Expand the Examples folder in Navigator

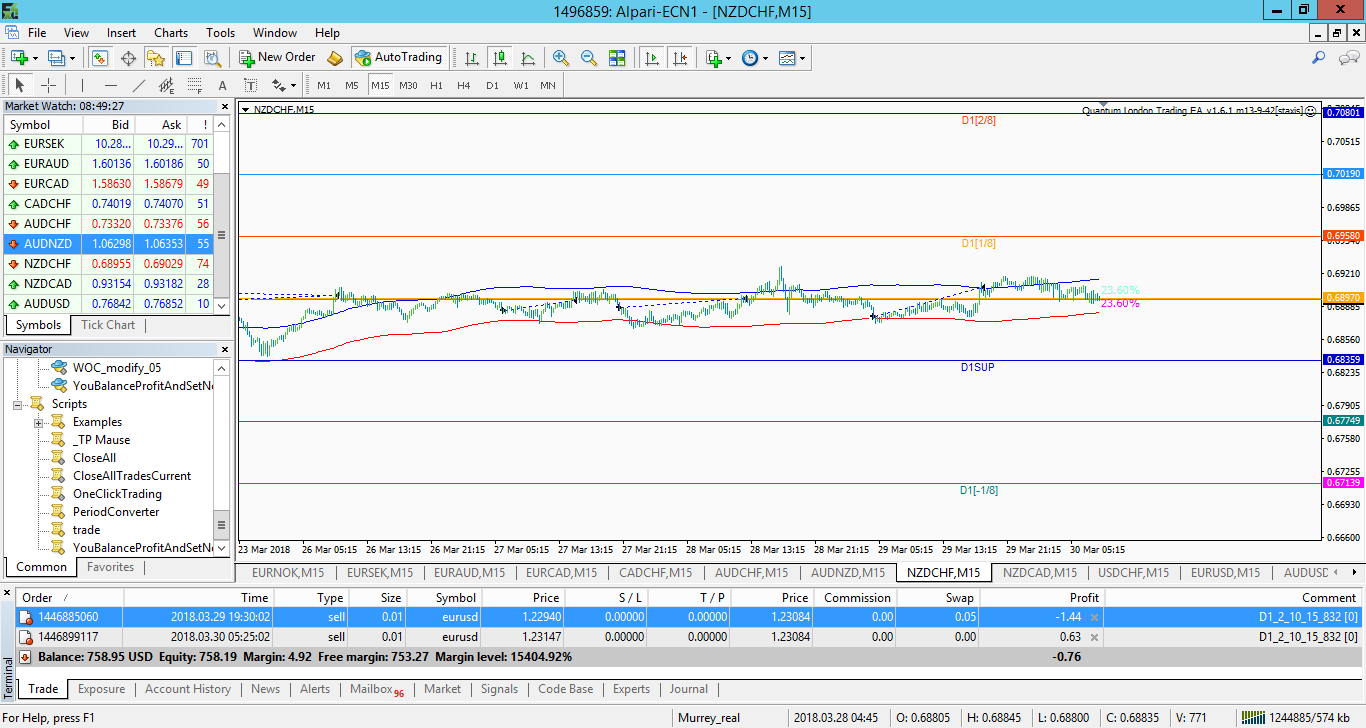(39, 422)
